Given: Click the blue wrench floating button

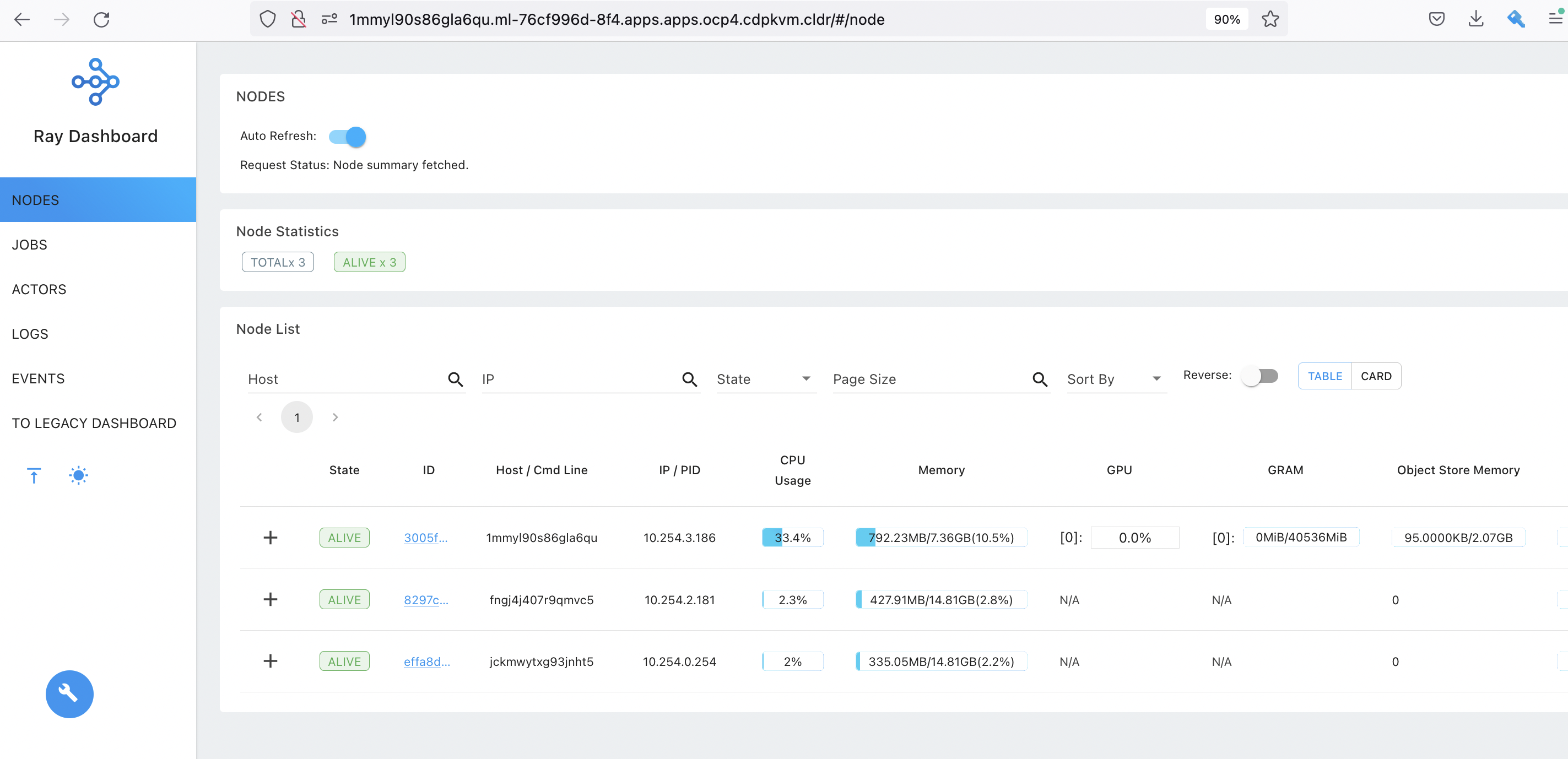Looking at the screenshot, I should pos(69,694).
